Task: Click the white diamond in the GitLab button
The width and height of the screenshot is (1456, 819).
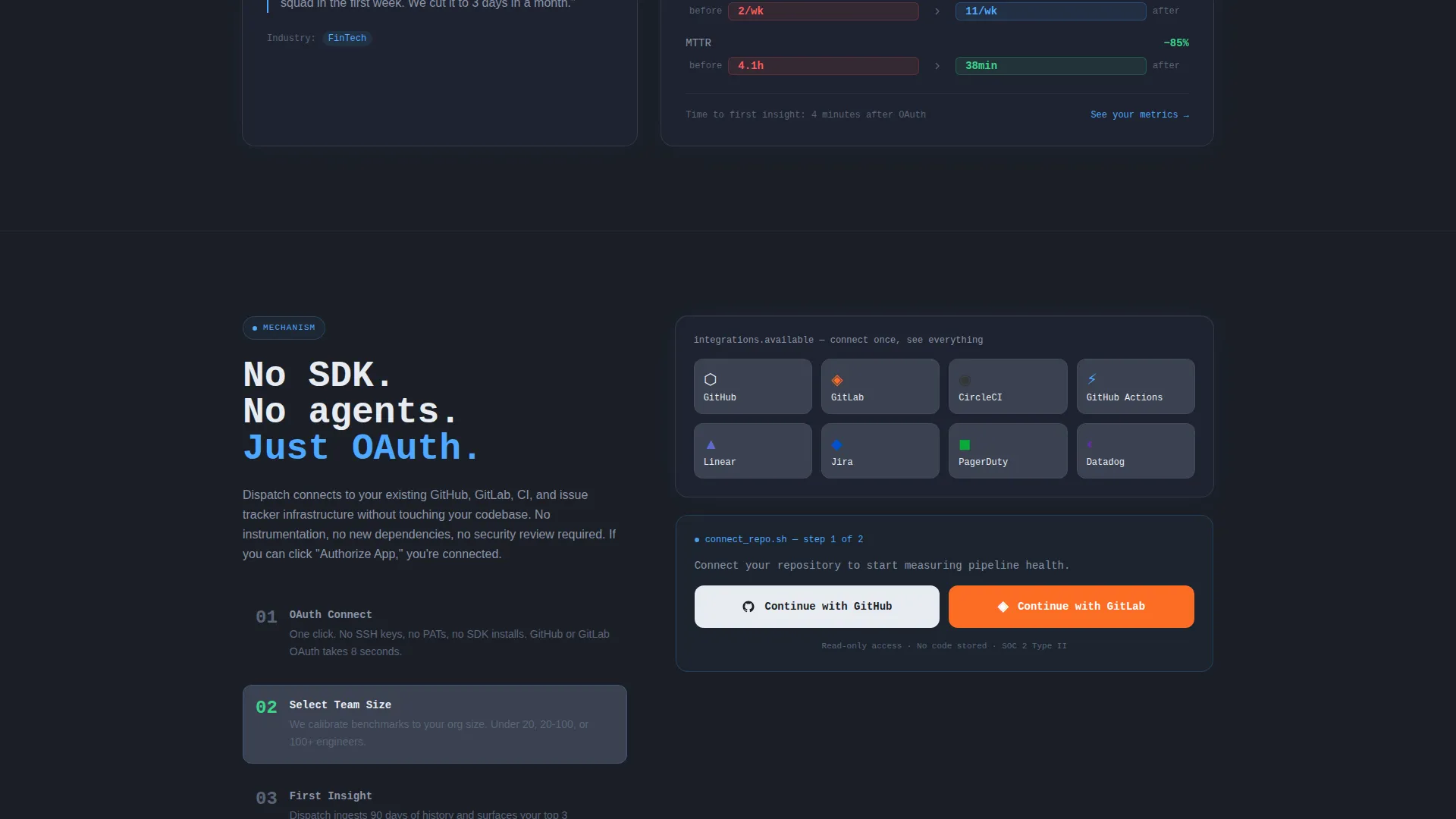Action: click(x=1003, y=607)
